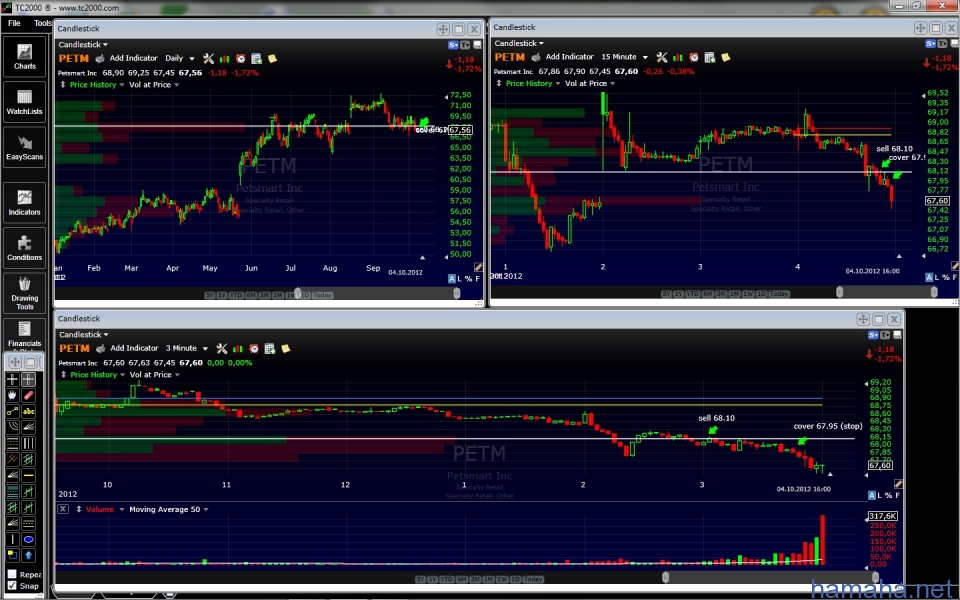
Task: Open the Charts panel in the sidebar
Action: pos(24,57)
